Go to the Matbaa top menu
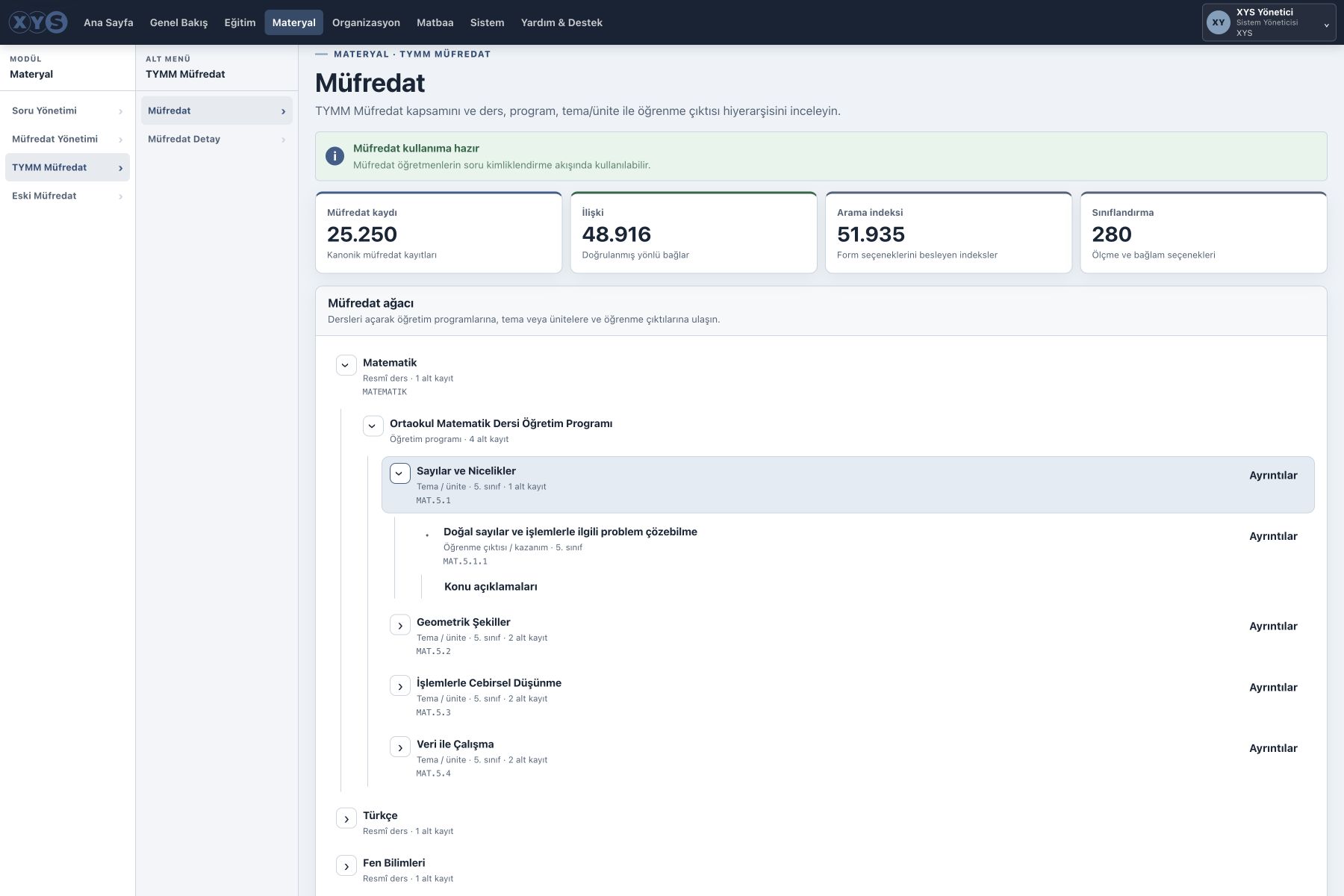This screenshot has width=1344, height=896. pos(435,22)
